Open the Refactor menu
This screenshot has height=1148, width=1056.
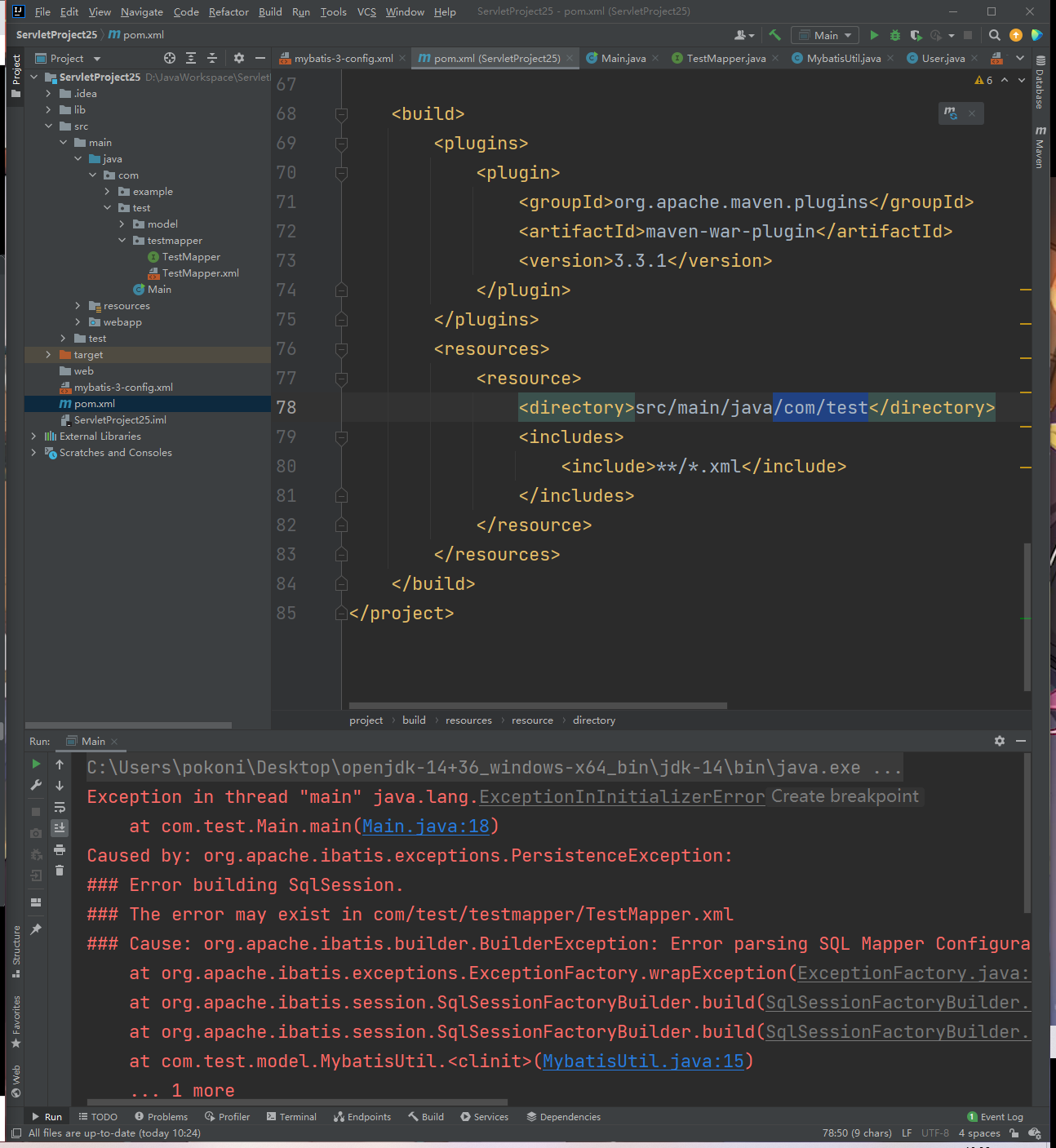(229, 11)
